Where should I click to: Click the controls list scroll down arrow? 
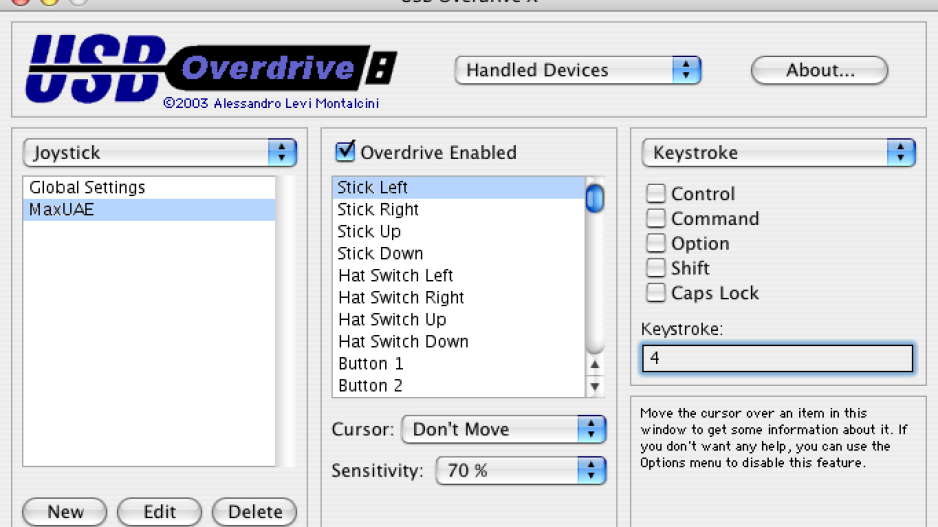(x=595, y=386)
